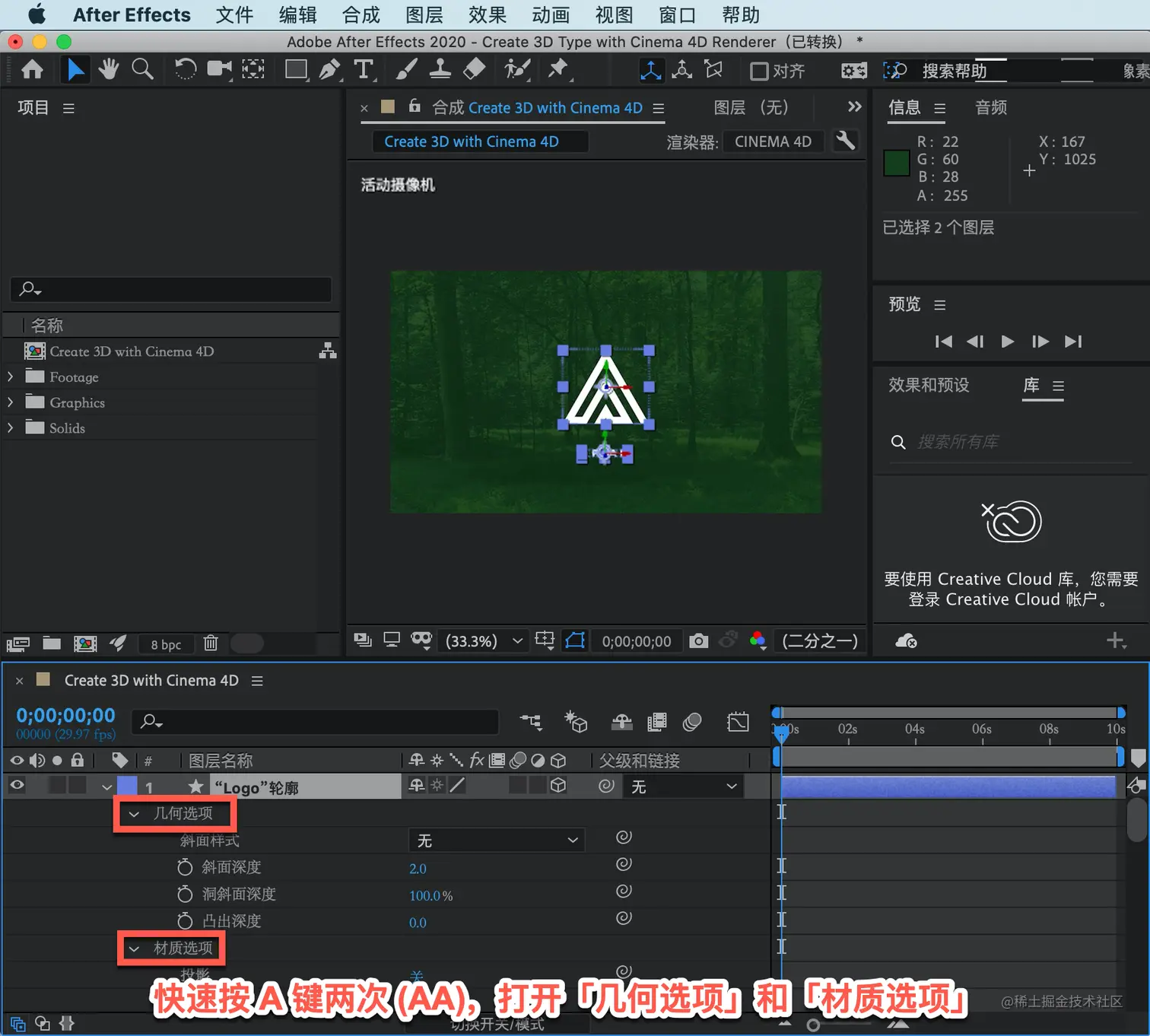Viewport: 1150px width, 1036px height.
Task: Open Graph Editor icon in timeline
Action: [x=738, y=721]
